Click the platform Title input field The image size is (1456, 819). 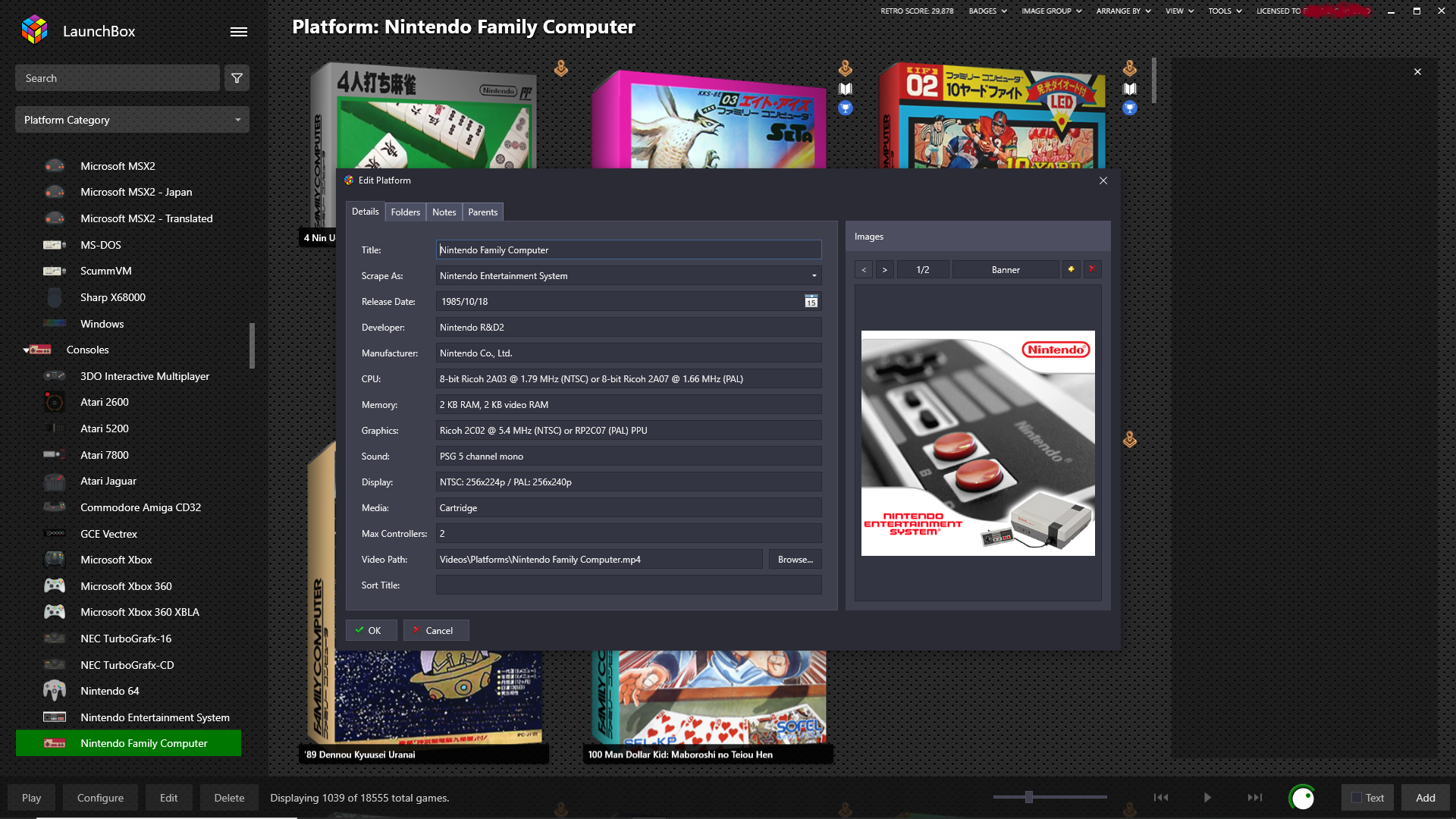point(629,249)
